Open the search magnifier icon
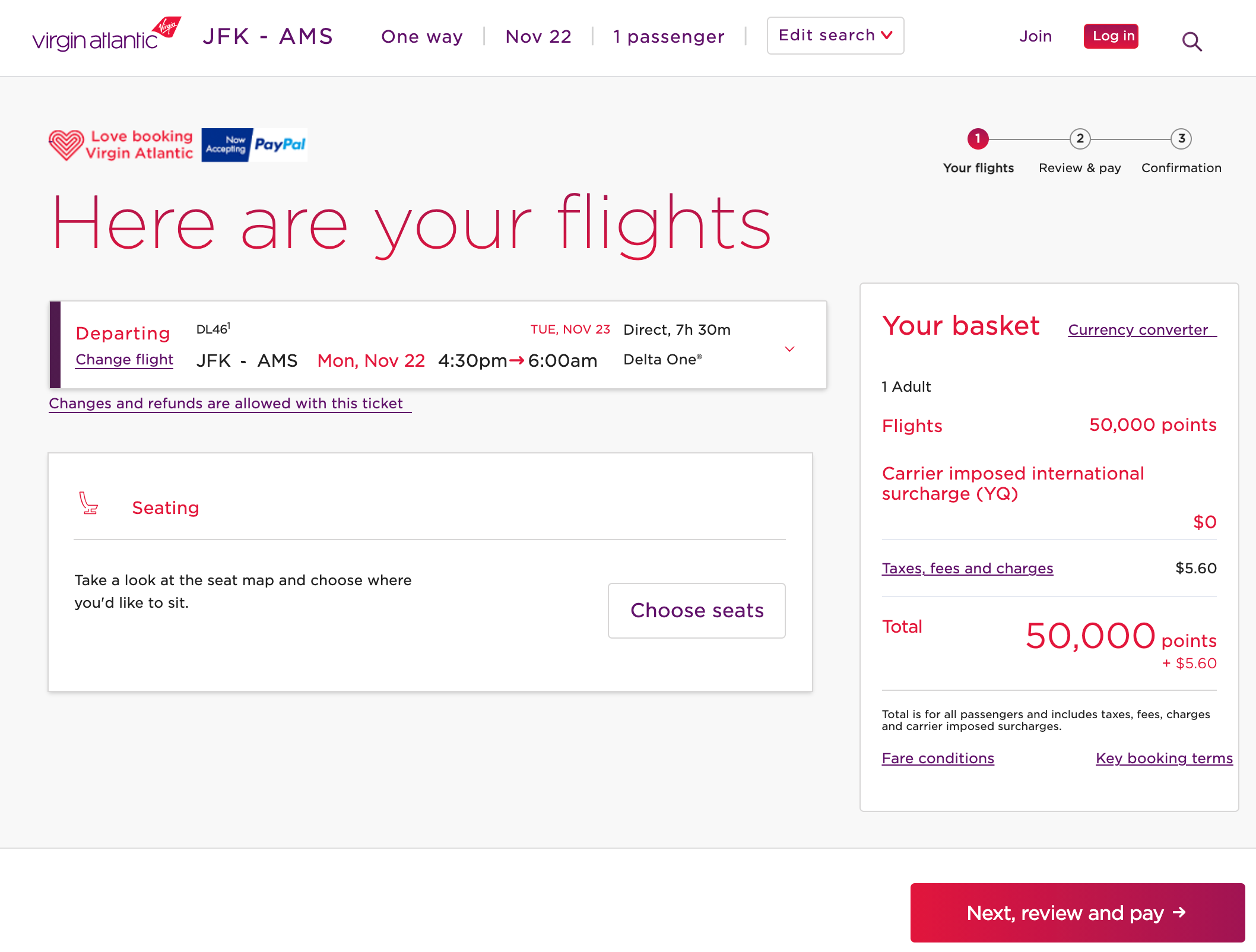The height and width of the screenshot is (952, 1256). (1191, 40)
